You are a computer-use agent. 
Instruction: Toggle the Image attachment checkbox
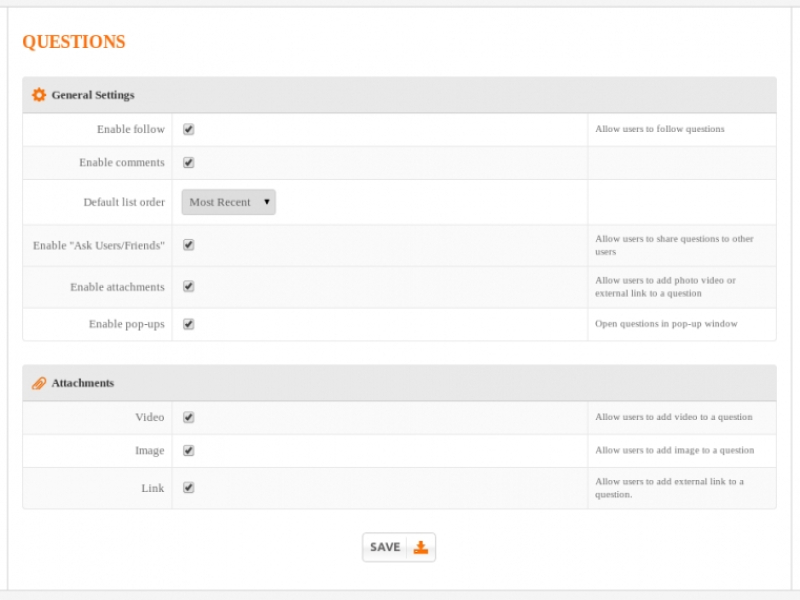[188, 450]
